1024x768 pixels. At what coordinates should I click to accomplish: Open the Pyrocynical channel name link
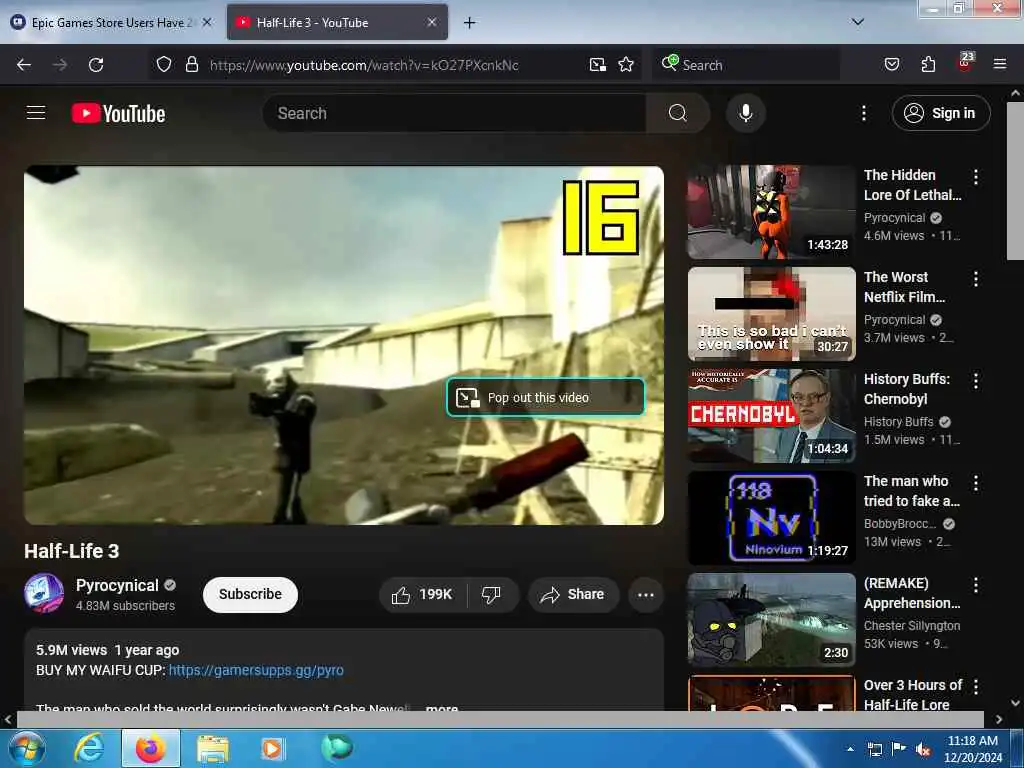coord(117,585)
